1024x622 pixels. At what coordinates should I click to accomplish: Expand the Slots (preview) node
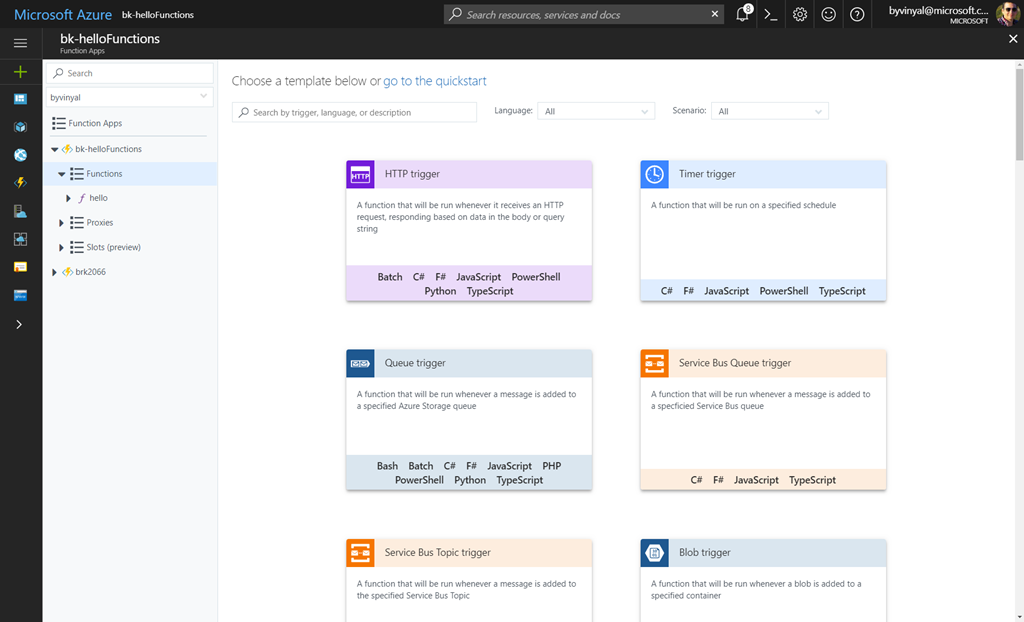click(x=61, y=248)
